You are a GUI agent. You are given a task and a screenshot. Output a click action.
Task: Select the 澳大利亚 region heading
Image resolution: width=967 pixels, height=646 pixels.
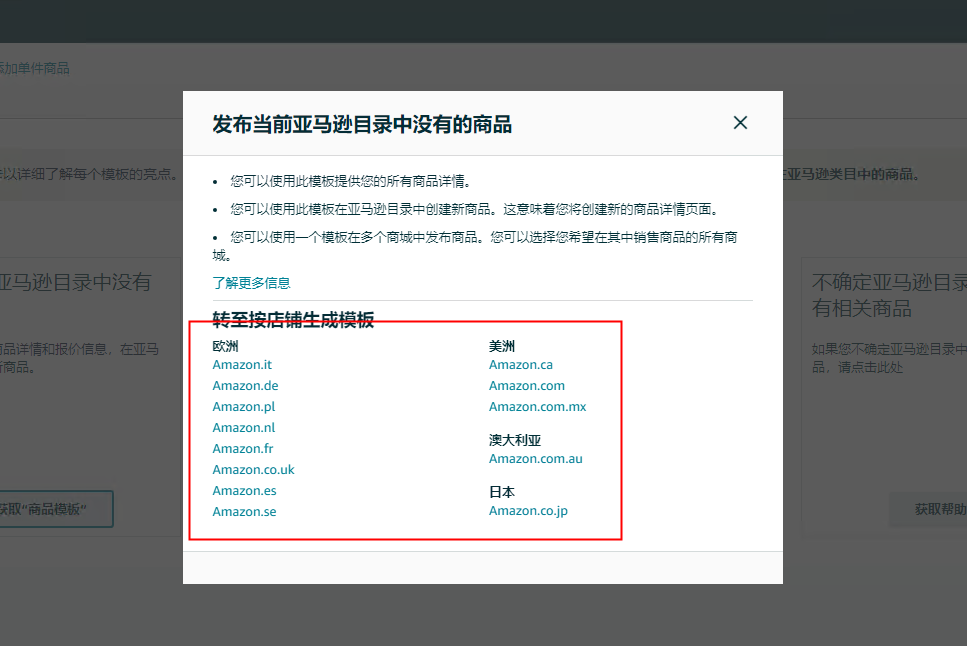coord(514,440)
